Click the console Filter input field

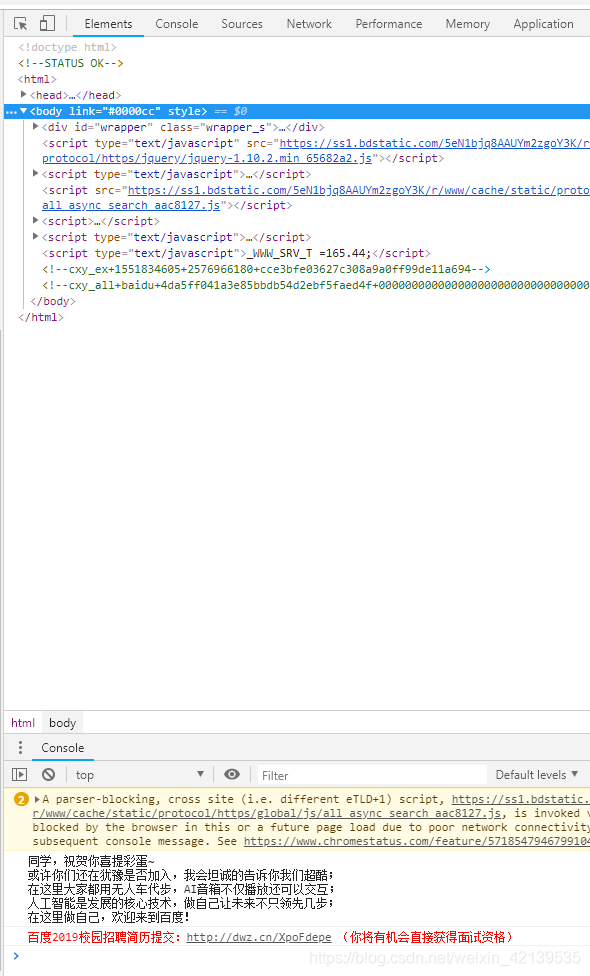click(x=372, y=776)
